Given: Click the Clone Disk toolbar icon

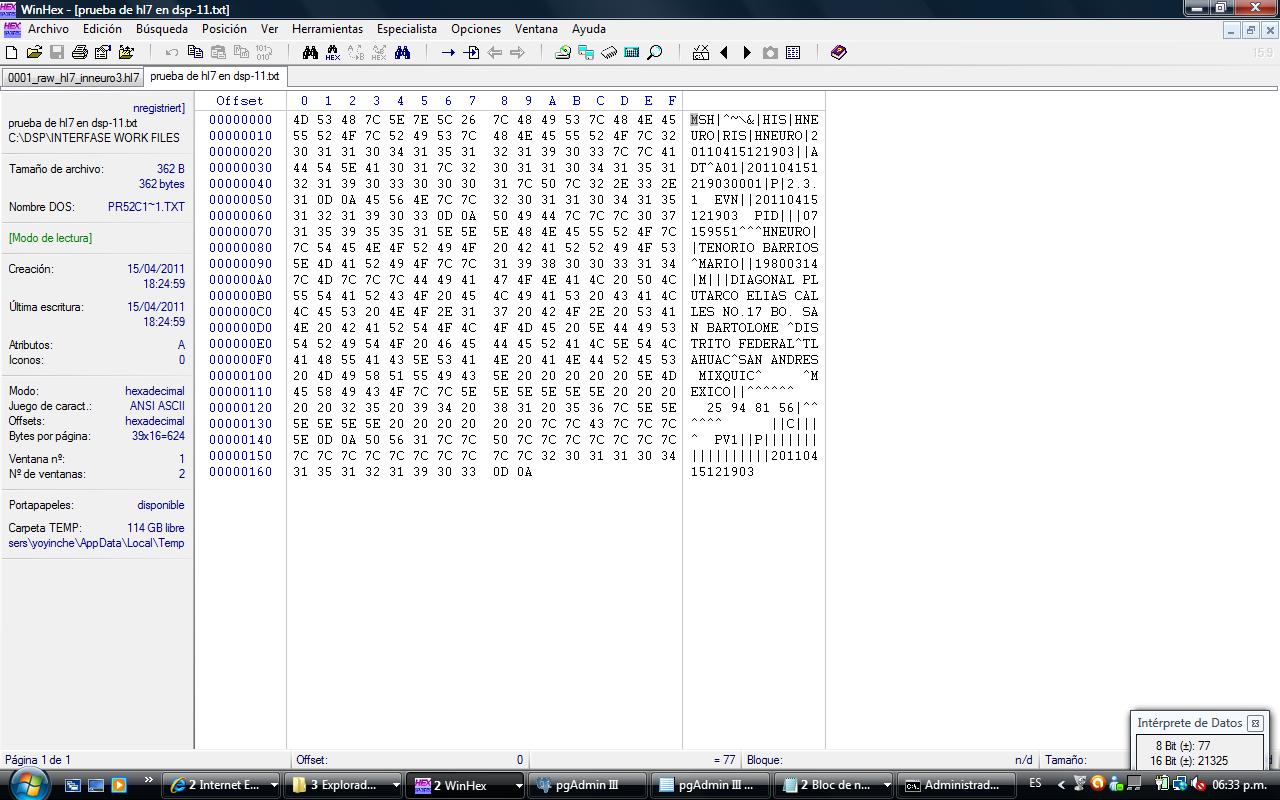Looking at the screenshot, I should click(x=586, y=52).
